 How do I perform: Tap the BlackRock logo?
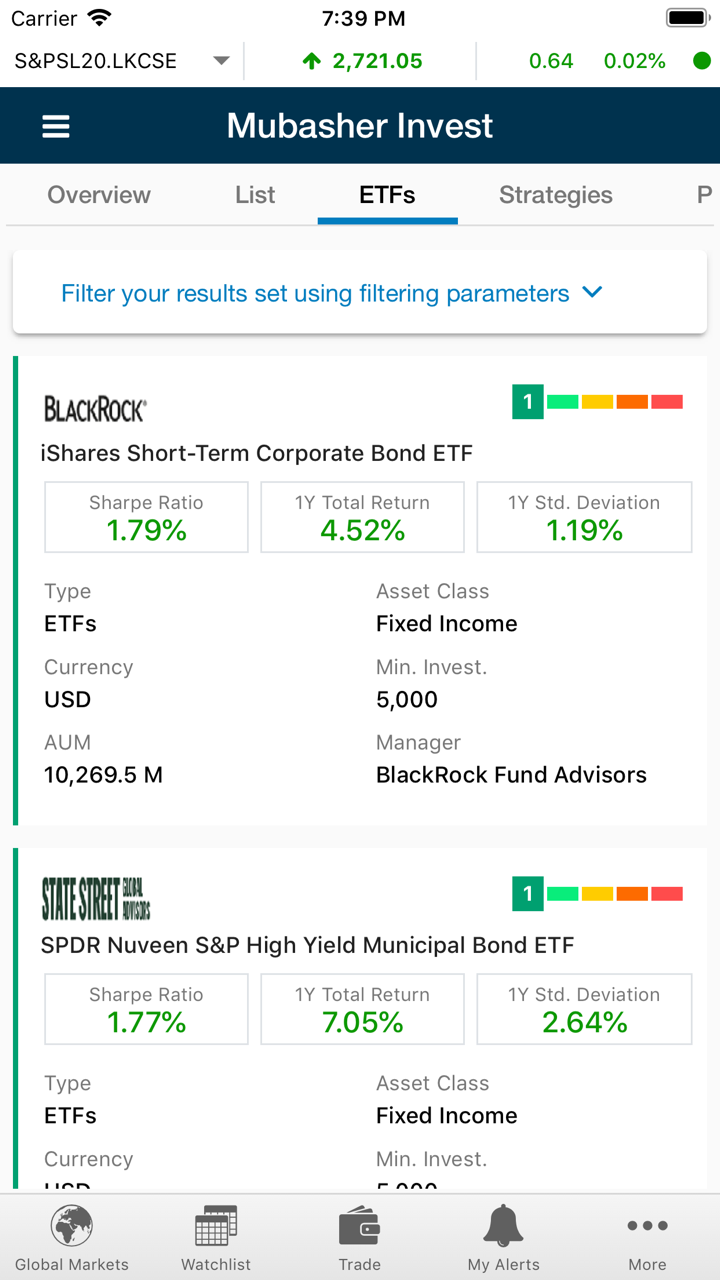(x=95, y=409)
